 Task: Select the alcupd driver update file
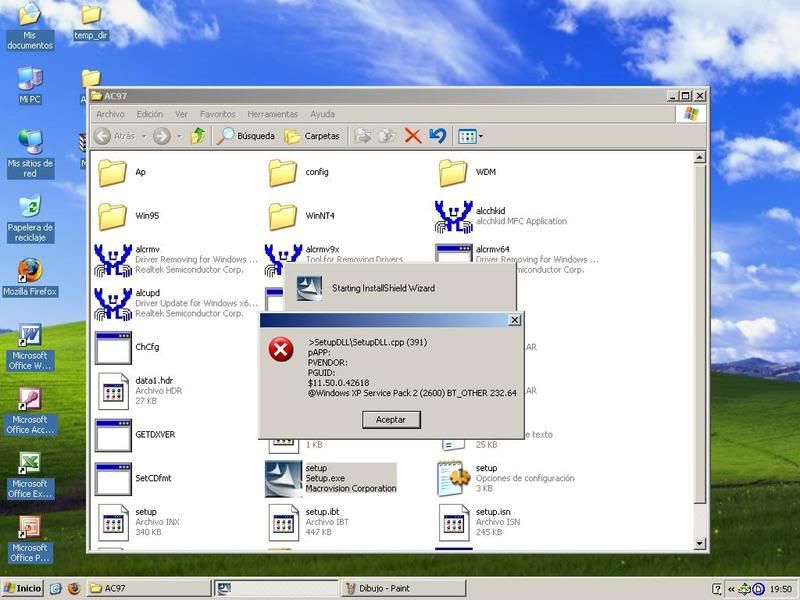pos(176,304)
